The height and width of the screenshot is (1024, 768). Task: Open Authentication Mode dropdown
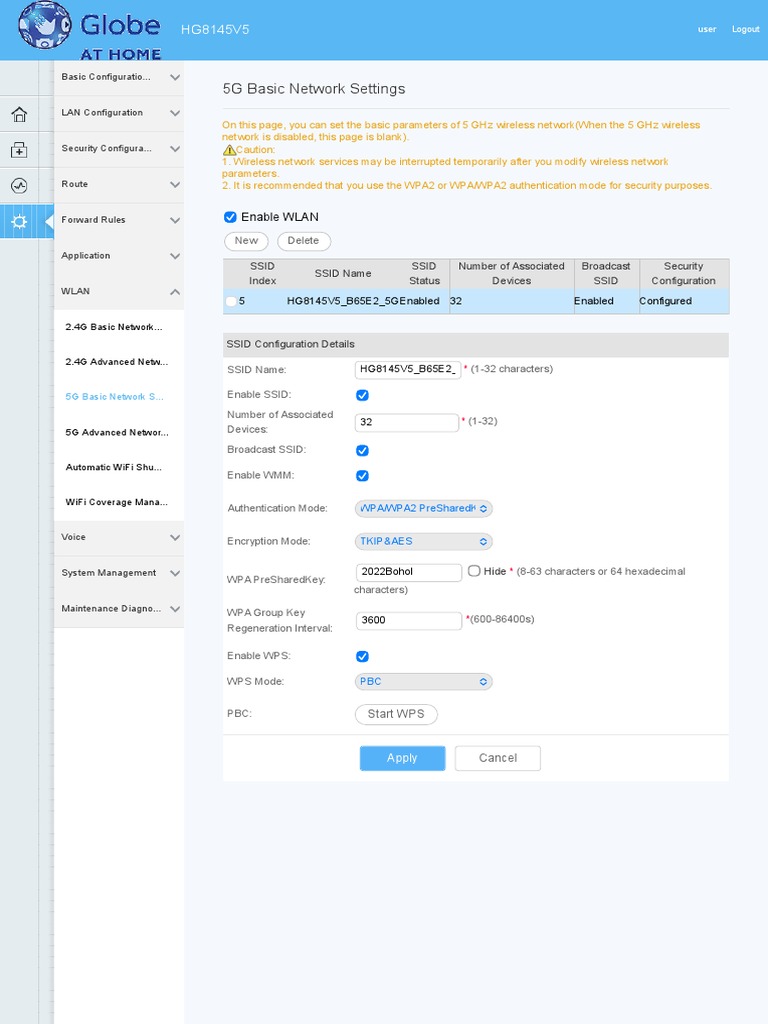(423, 508)
